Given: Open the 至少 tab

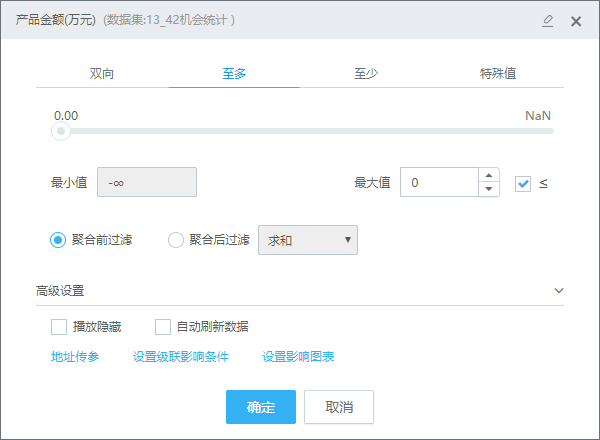Looking at the screenshot, I should (366, 73).
